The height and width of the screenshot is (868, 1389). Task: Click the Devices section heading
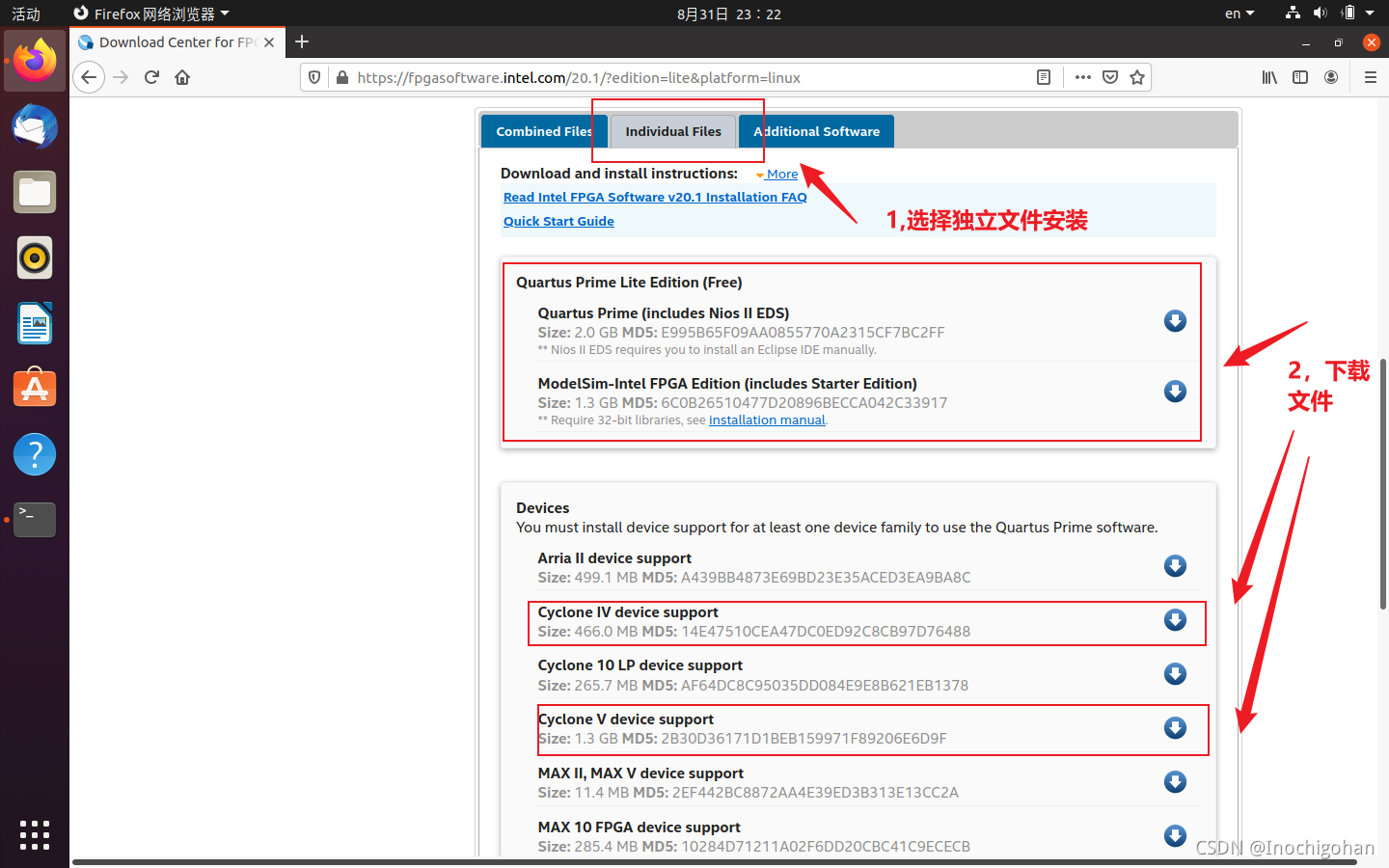tap(543, 508)
